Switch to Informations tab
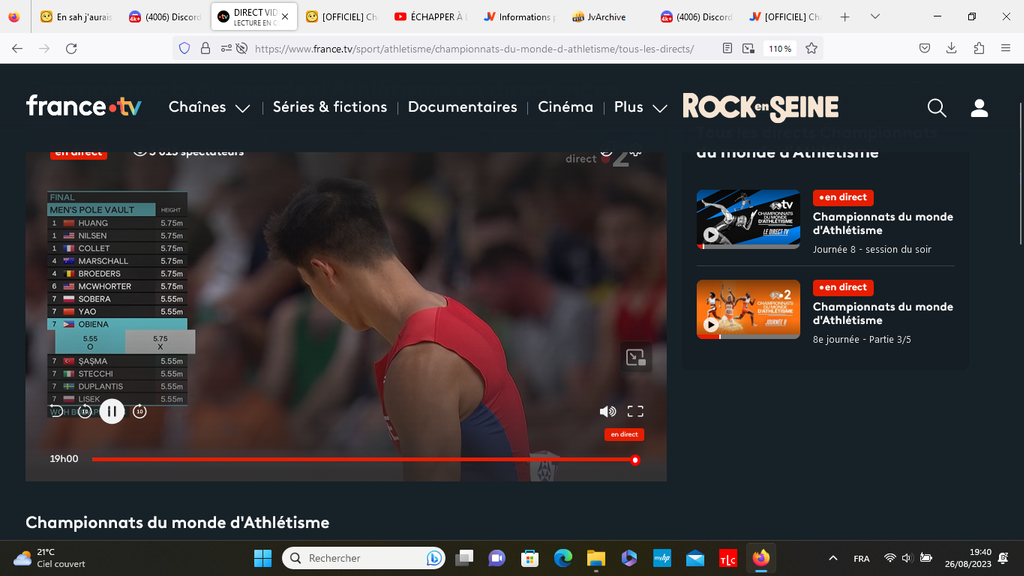This screenshot has width=1024, height=576. coord(520,17)
